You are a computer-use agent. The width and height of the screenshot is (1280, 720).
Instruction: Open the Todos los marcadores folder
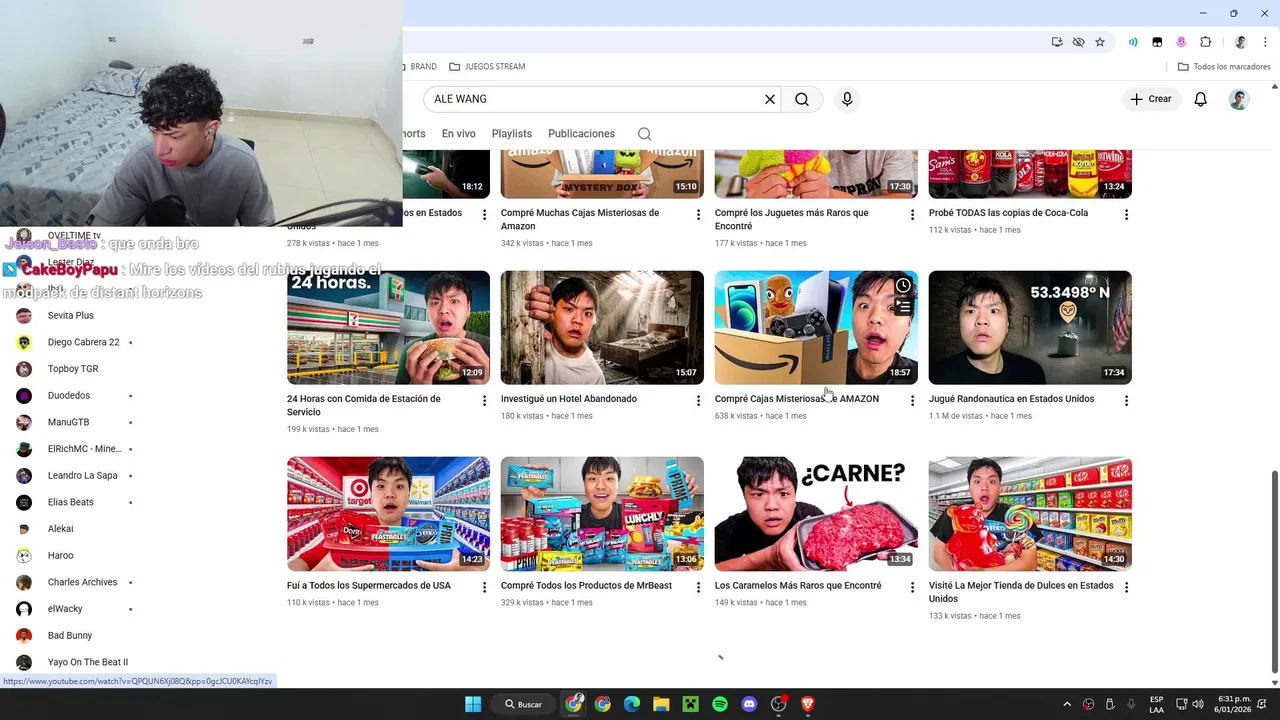[x=1224, y=67]
